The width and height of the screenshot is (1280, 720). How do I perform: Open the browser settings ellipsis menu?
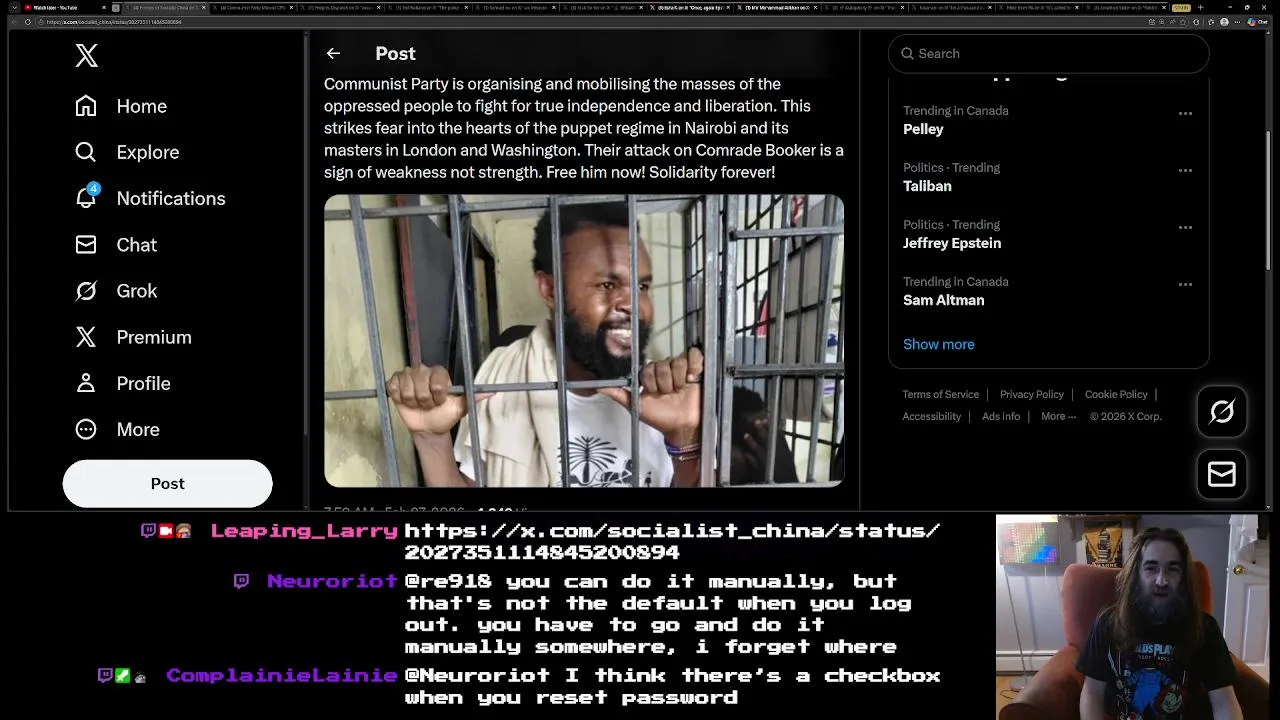[1237, 21]
